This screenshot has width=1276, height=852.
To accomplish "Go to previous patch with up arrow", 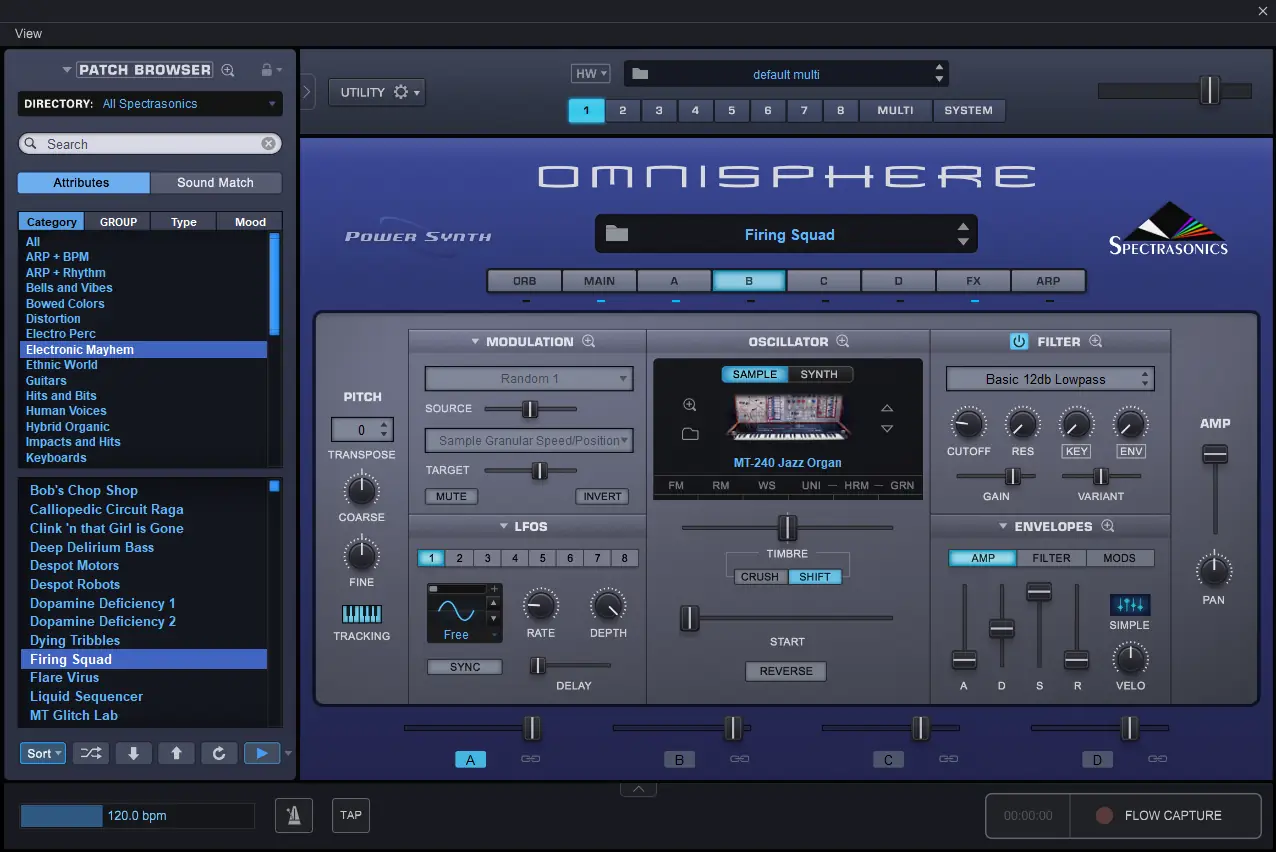I will tap(176, 753).
